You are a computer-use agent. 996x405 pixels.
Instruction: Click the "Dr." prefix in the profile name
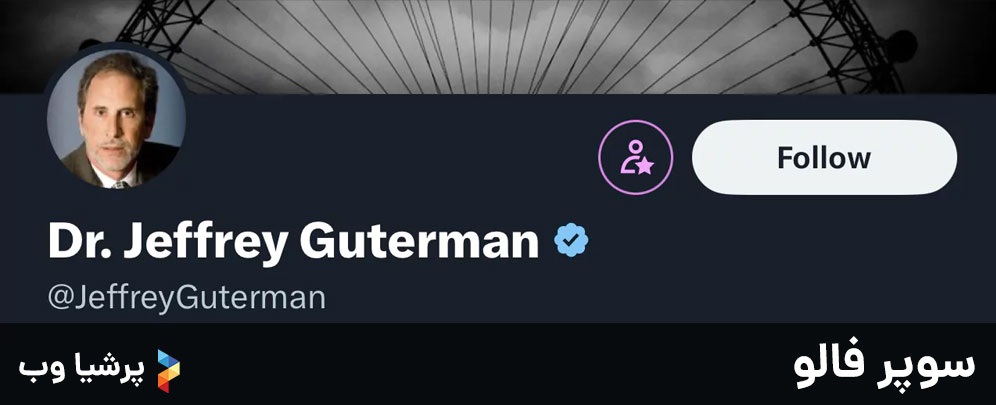tap(77, 242)
